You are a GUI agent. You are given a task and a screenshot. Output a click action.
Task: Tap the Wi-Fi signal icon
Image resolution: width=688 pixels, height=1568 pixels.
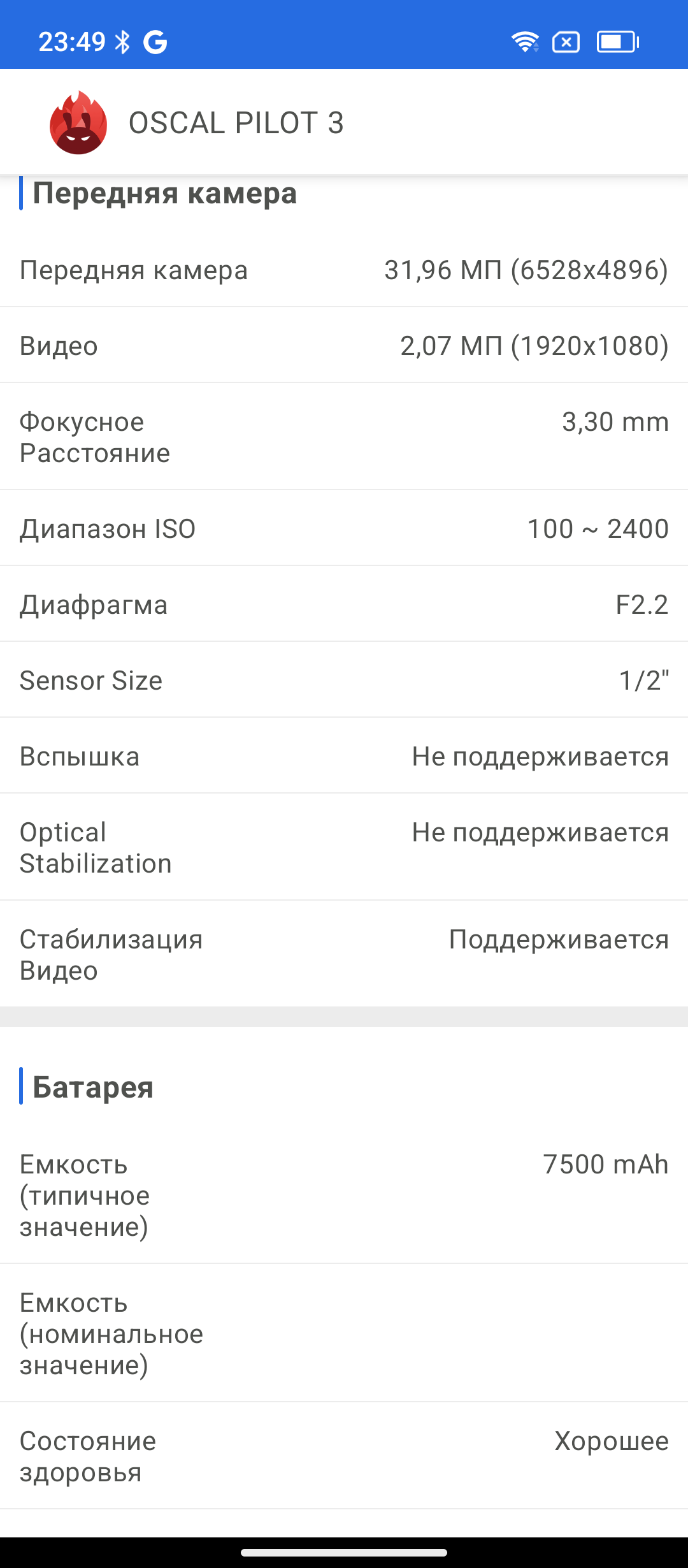525,42
